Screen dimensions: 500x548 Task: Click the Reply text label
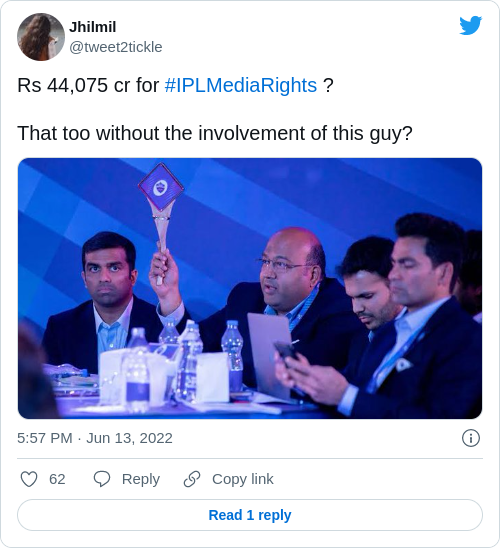point(141,479)
